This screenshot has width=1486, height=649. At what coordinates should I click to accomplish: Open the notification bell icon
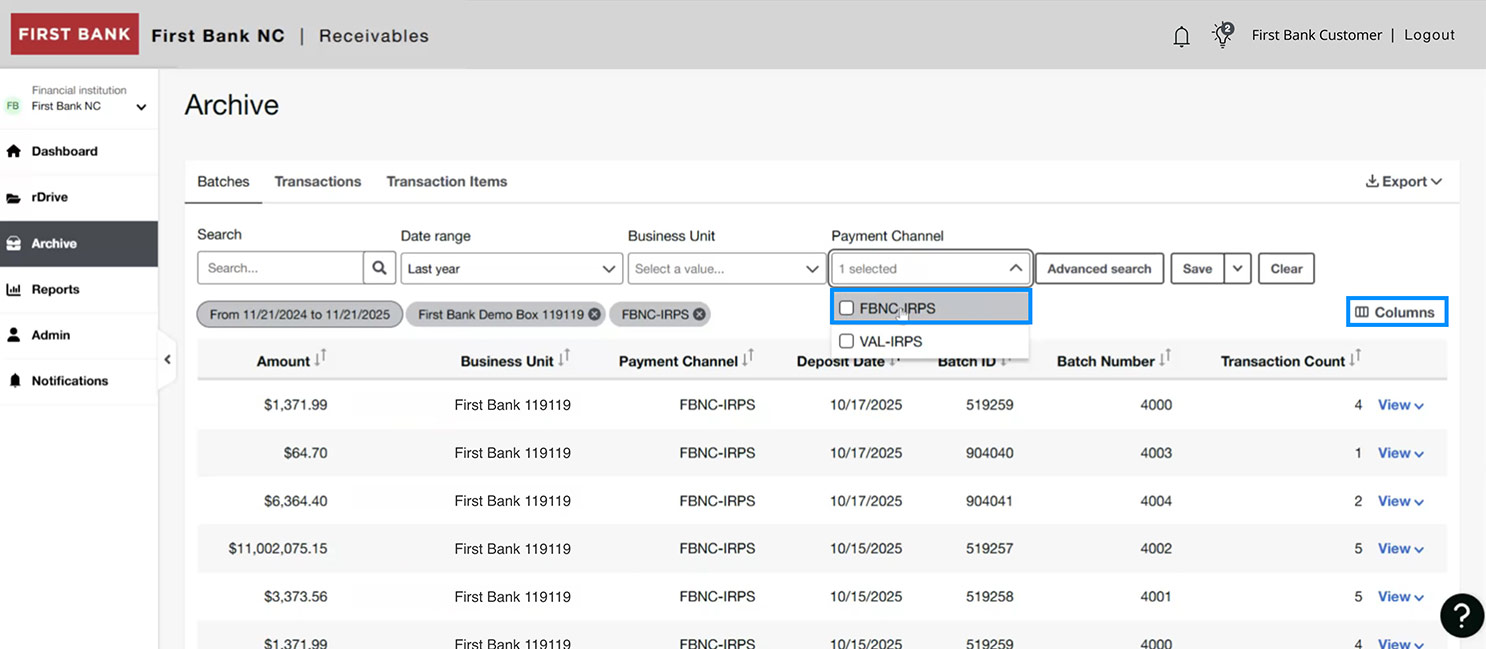point(1181,35)
